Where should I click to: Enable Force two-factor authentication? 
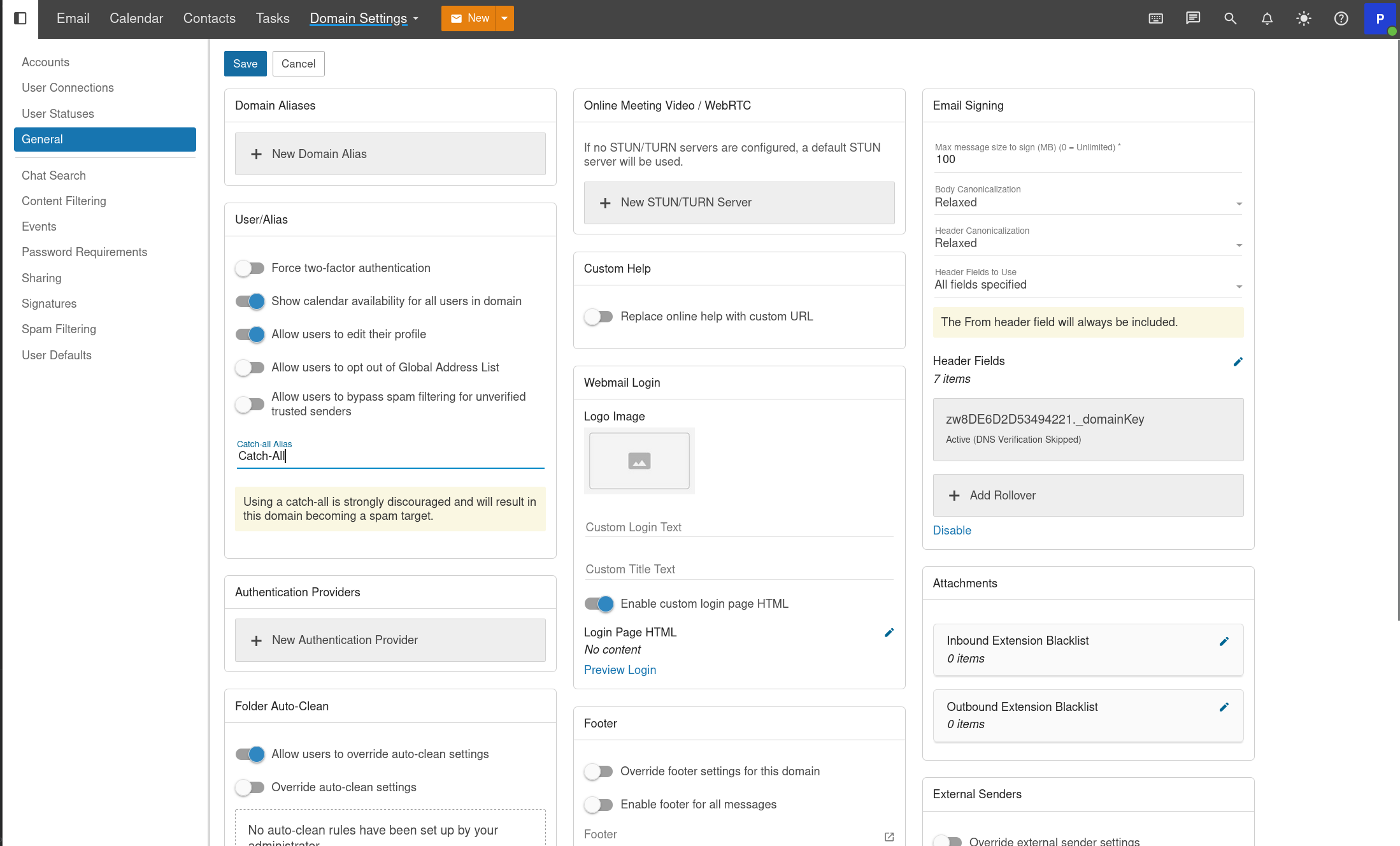point(250,268)
